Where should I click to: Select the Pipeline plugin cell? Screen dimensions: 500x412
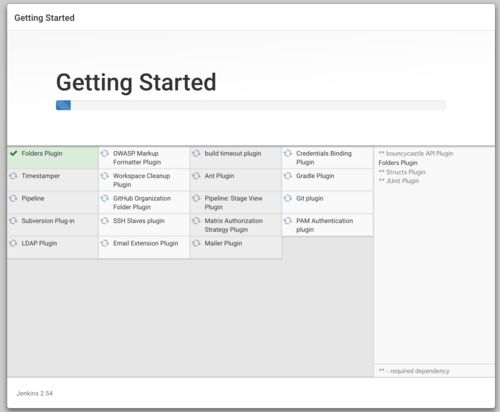pyautogui.click(x=53, y=202)
